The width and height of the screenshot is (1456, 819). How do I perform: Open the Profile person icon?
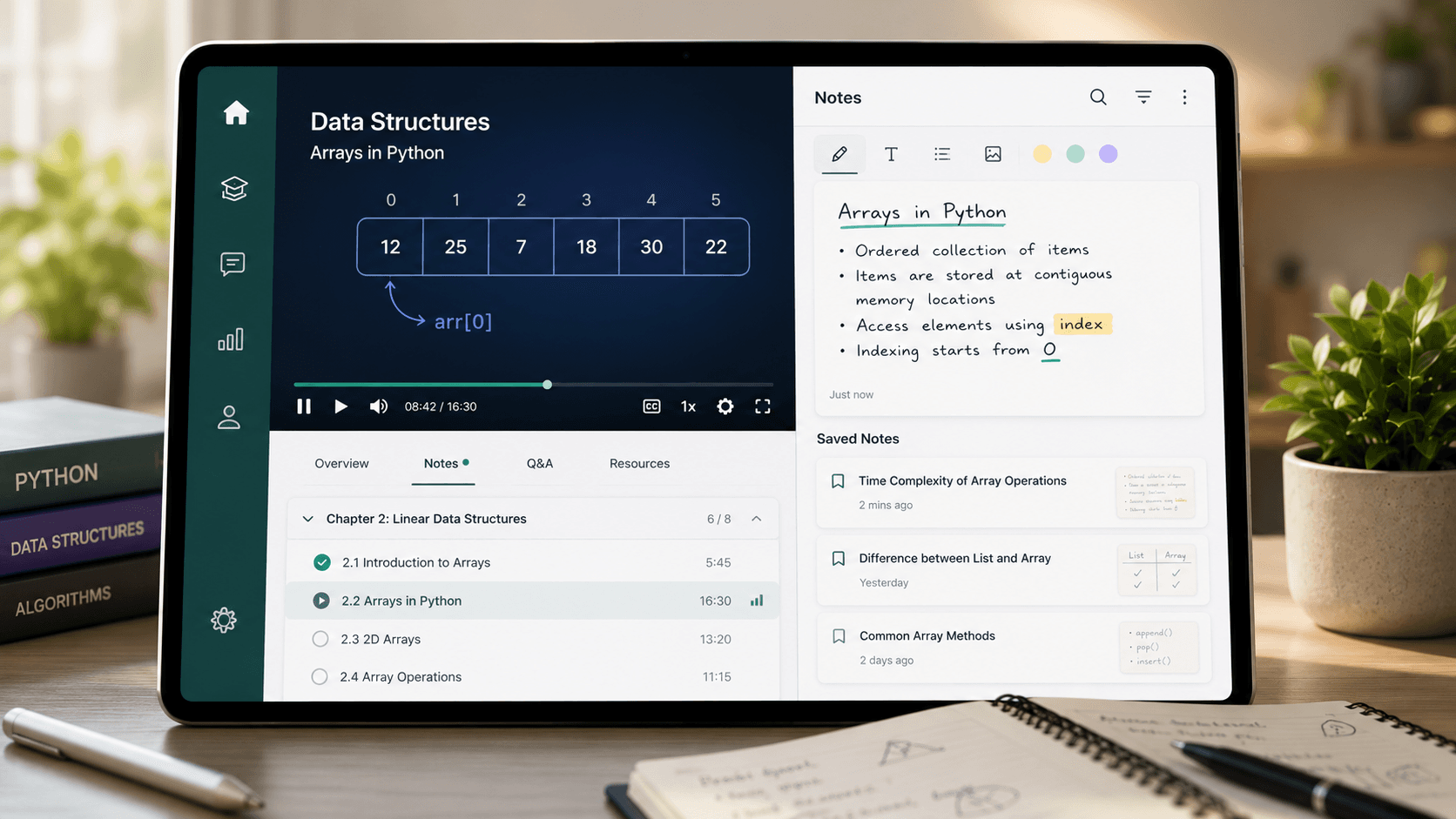[x=229, y=417]
